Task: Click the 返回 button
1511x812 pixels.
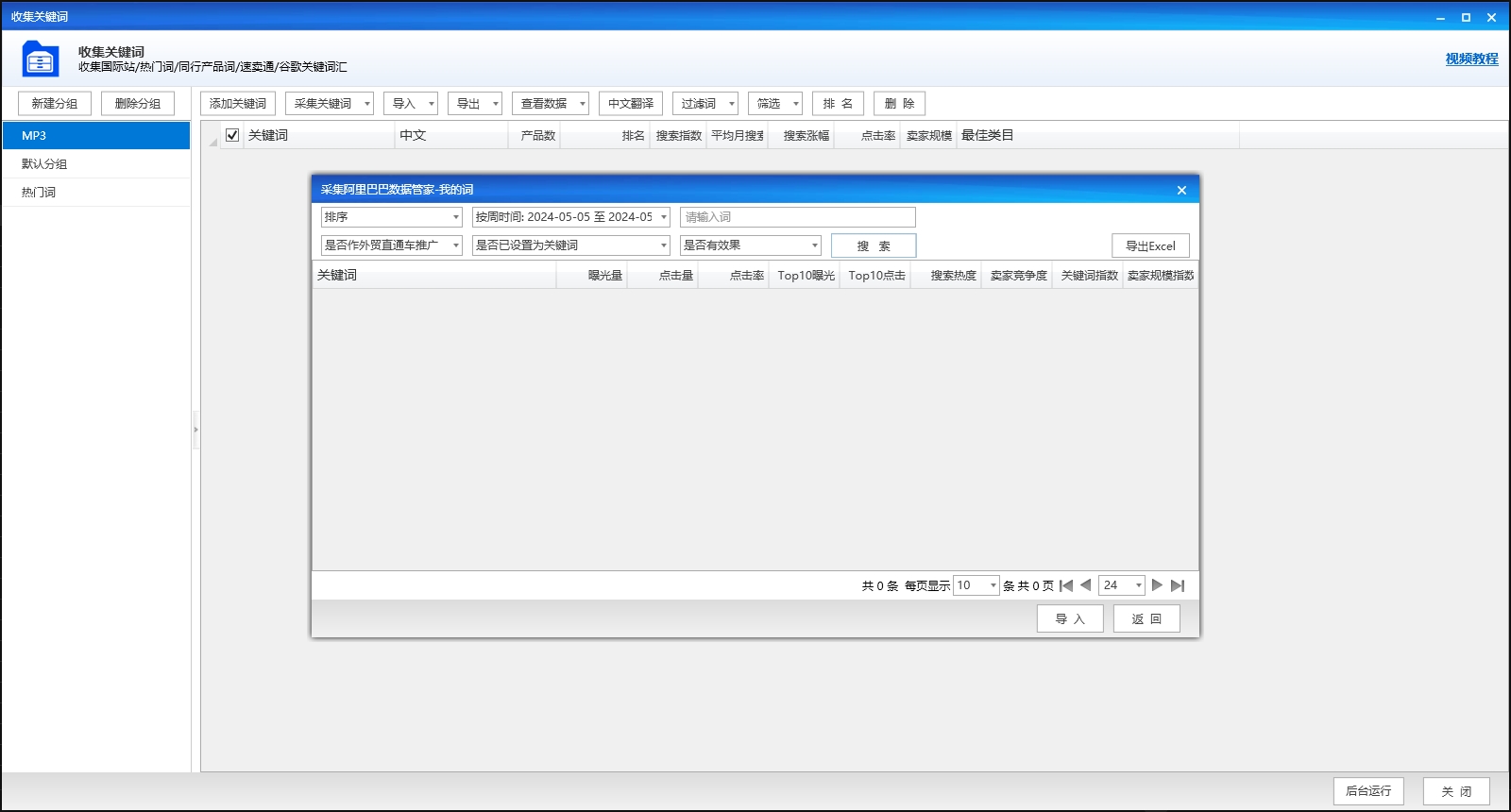Action: pyautogui.click(x=1146, y=618)
